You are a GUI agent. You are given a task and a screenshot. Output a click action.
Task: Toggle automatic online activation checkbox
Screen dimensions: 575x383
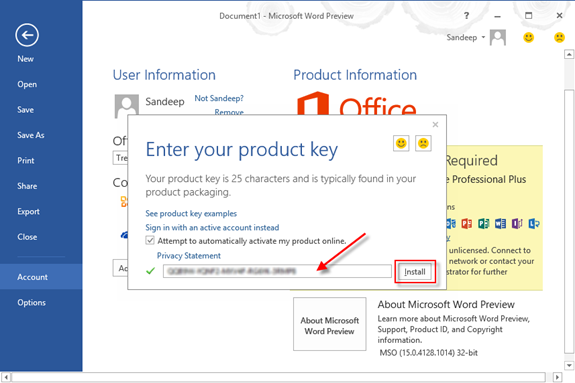150,241
